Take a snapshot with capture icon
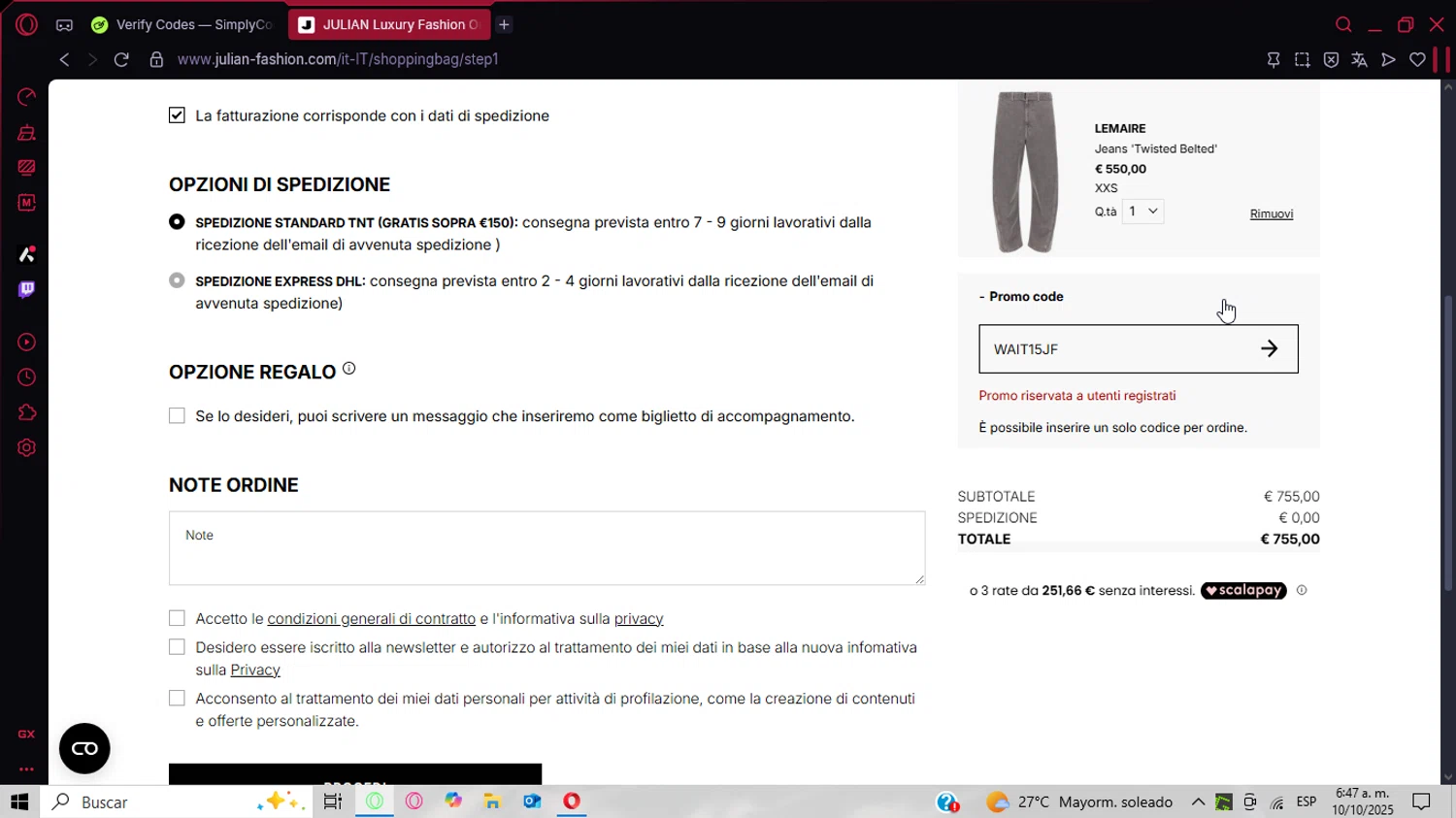 (1302, 60)
